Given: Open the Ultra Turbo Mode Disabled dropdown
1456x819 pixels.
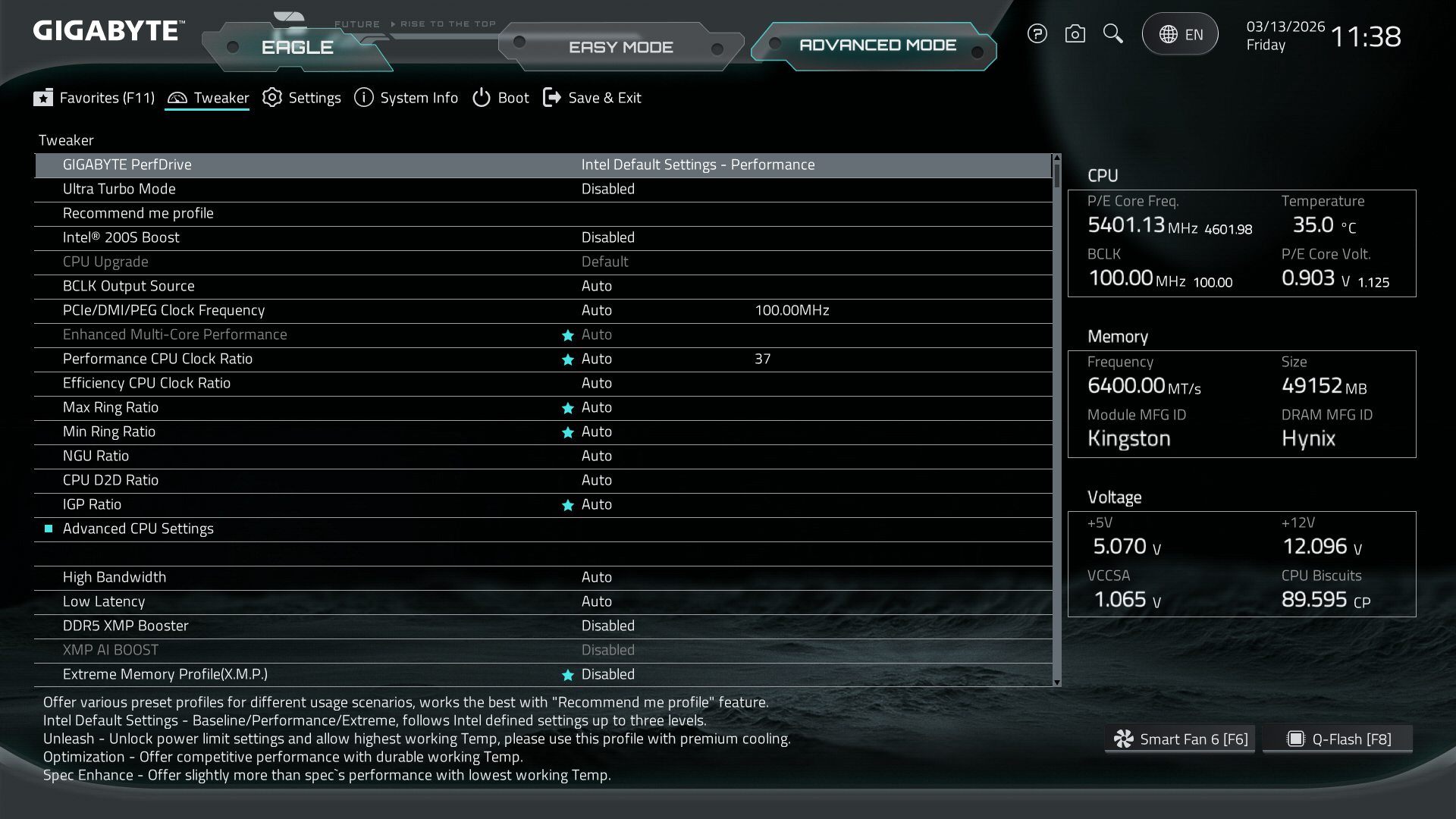Looking at the screenshot, I should (x=607, y=189).
